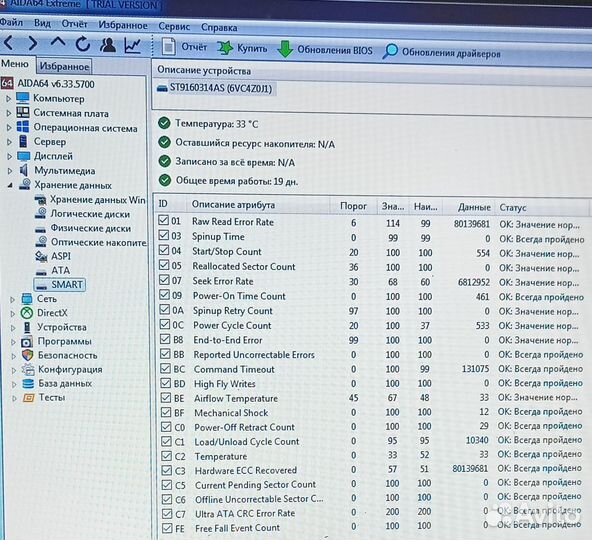
Task: Expand the Сеть tree node arrow
Action: pos(12,299)
